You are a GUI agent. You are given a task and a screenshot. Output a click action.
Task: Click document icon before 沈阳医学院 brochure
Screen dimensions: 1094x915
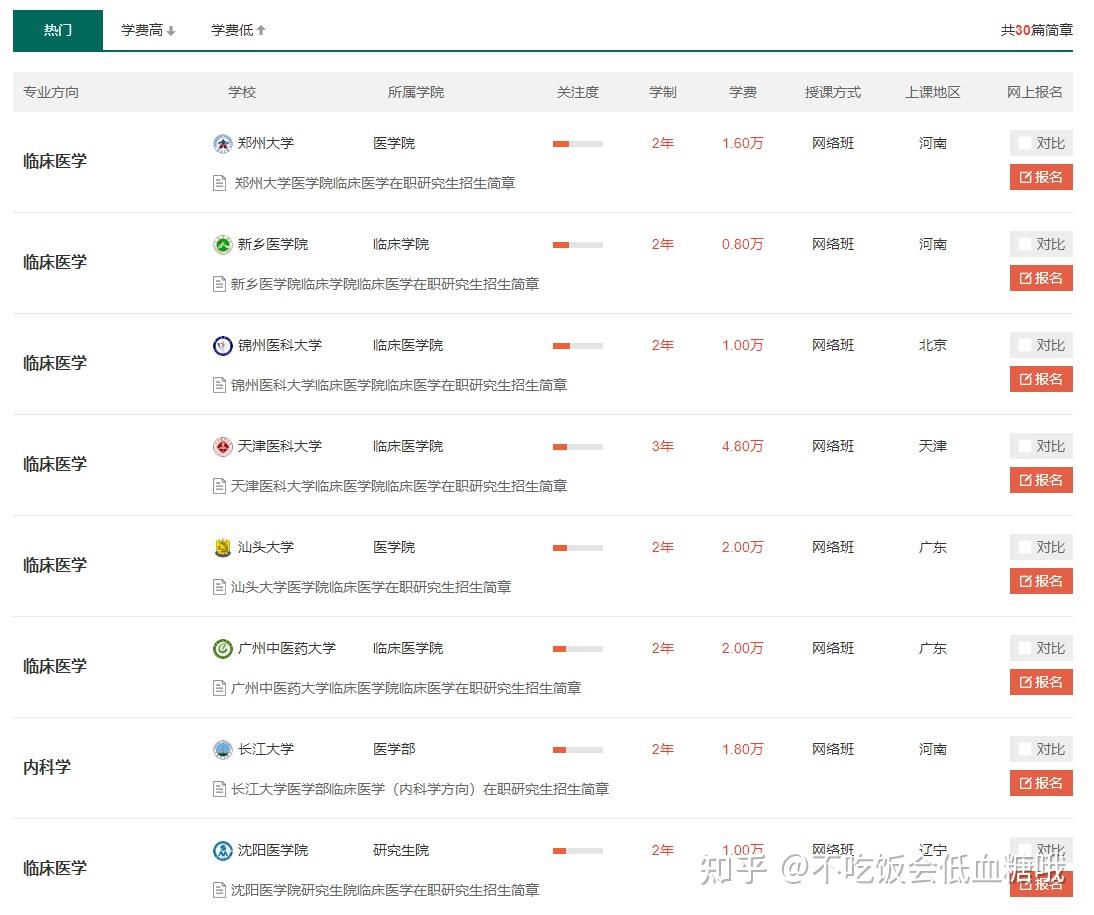tap(219, 891)
